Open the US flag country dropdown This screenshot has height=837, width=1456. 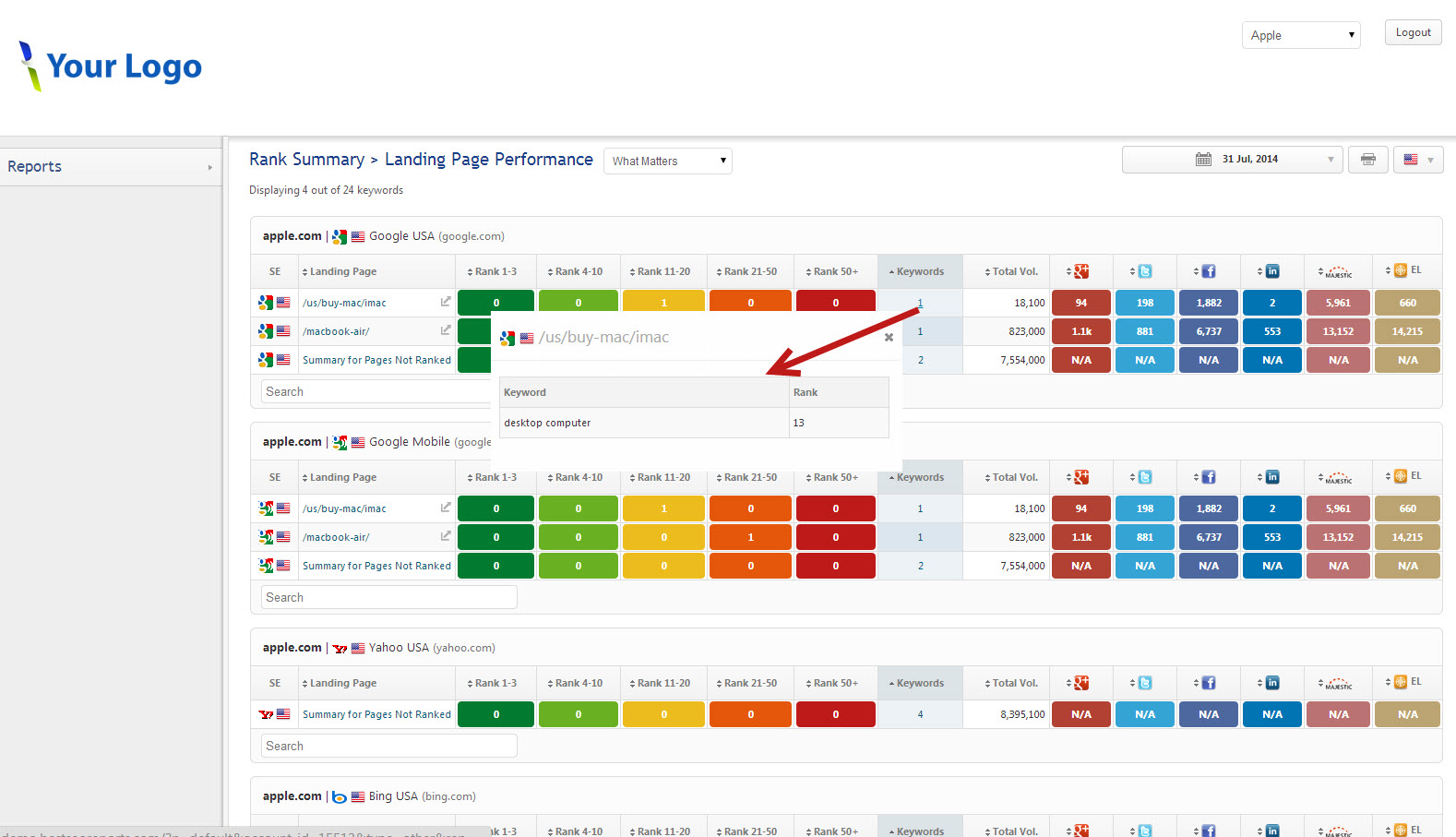(1418, 160)
